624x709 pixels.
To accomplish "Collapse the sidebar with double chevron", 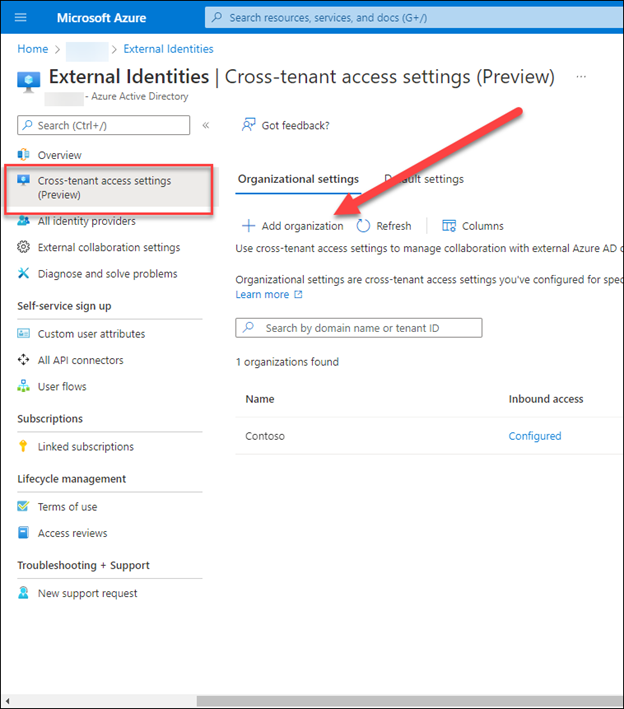I will 206,126.
